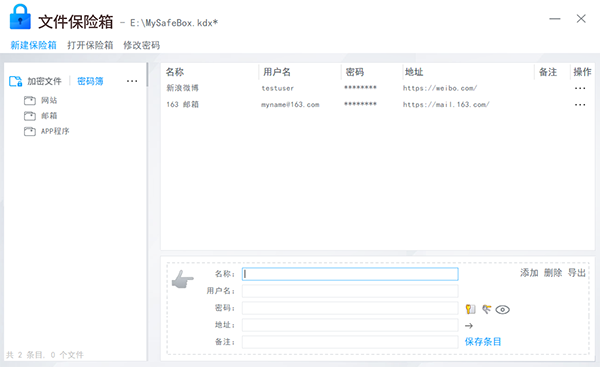Viewport: 600px width, 367px height.
Task: Click the password generator key icon
Action: (x=470, y=309)
